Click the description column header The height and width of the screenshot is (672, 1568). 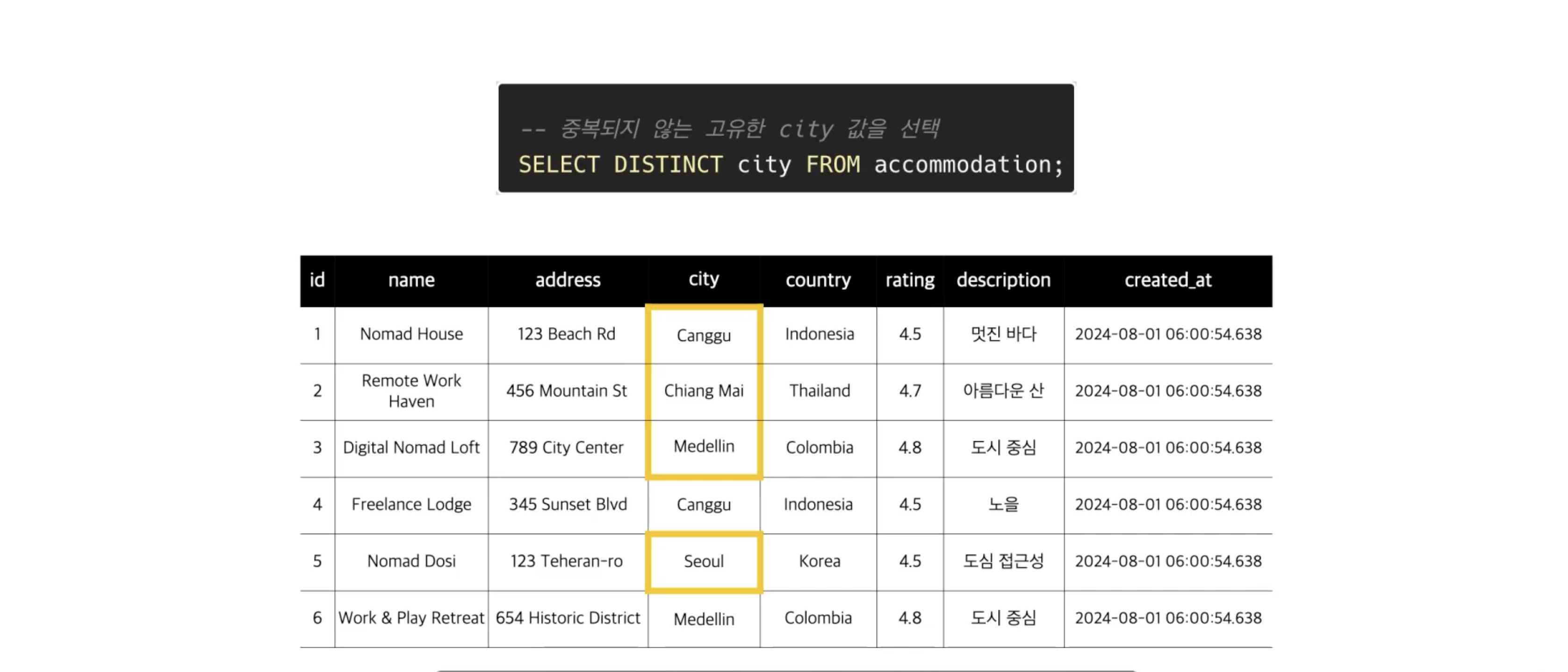[1004, 280]
